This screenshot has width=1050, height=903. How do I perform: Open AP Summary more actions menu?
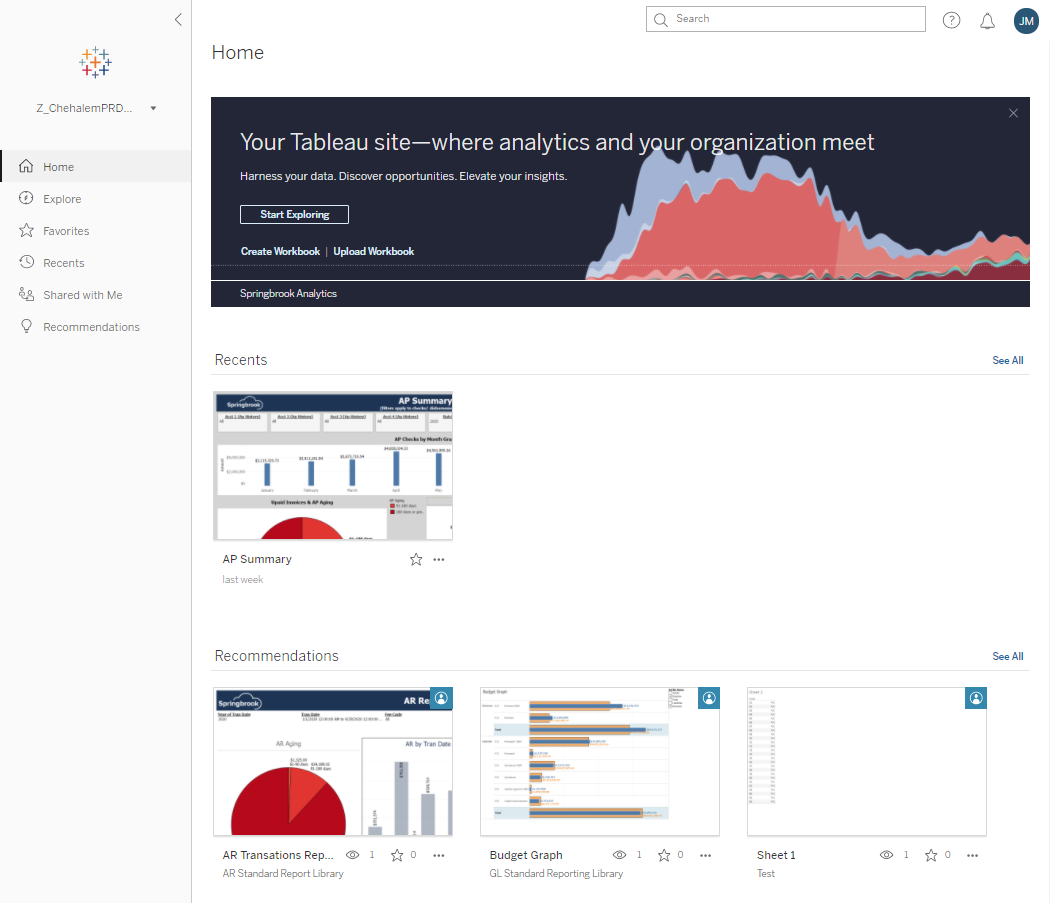pos(439,559)
